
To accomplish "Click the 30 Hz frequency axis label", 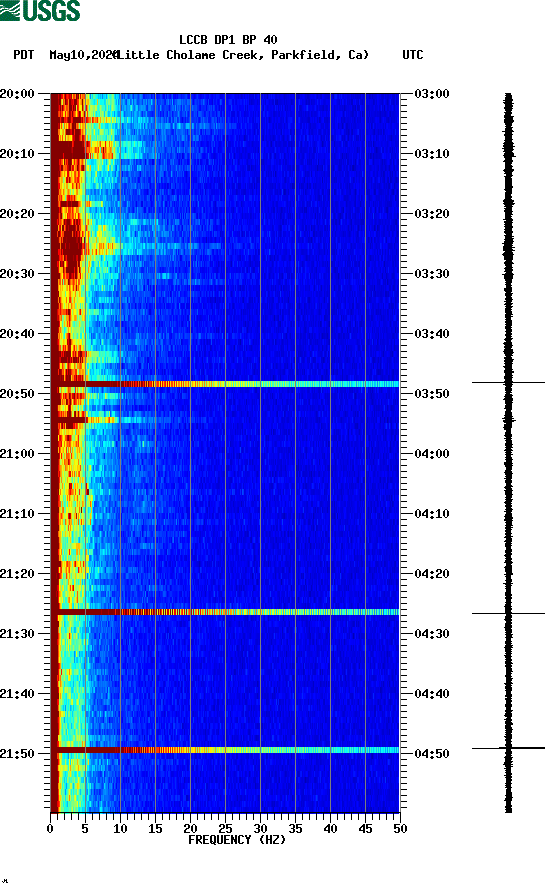I will [260, 829].
